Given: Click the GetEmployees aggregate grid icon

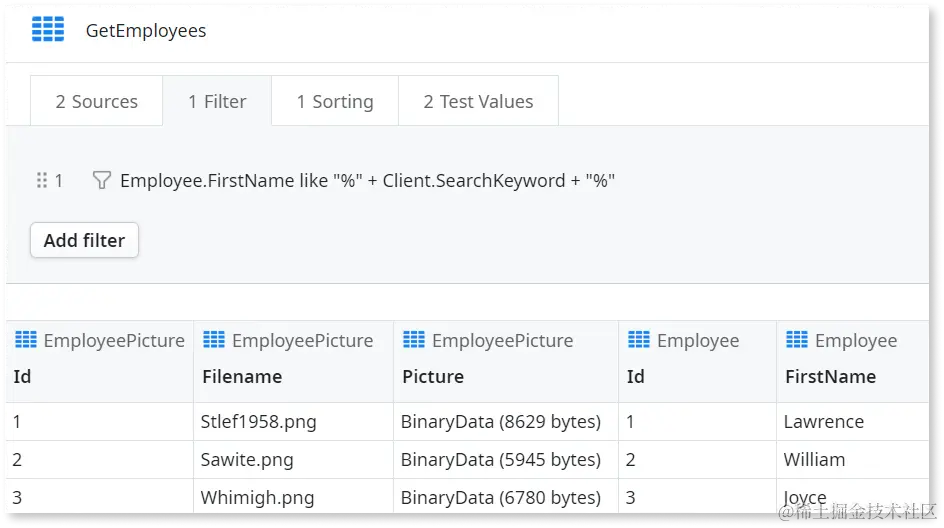Looking at the screenshot, I should pos(48,29).
